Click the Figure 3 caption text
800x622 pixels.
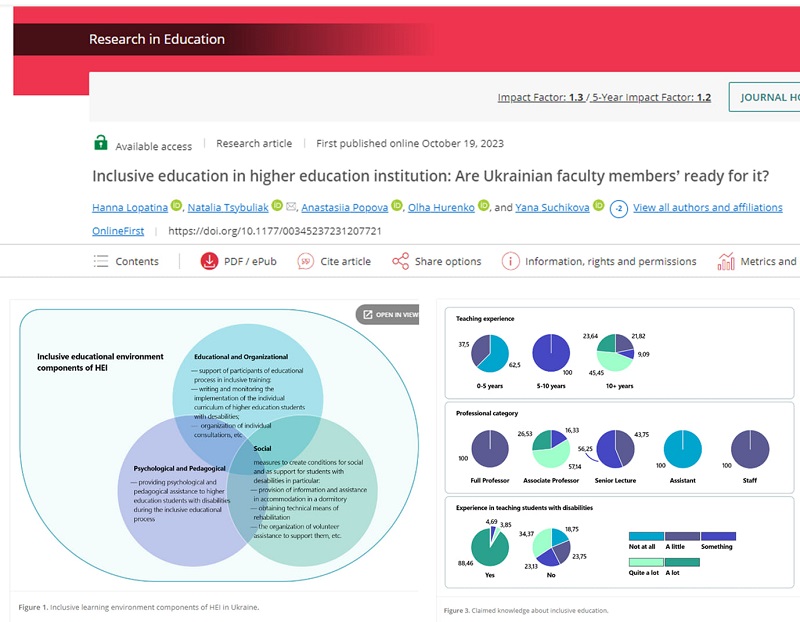point(526,610)
